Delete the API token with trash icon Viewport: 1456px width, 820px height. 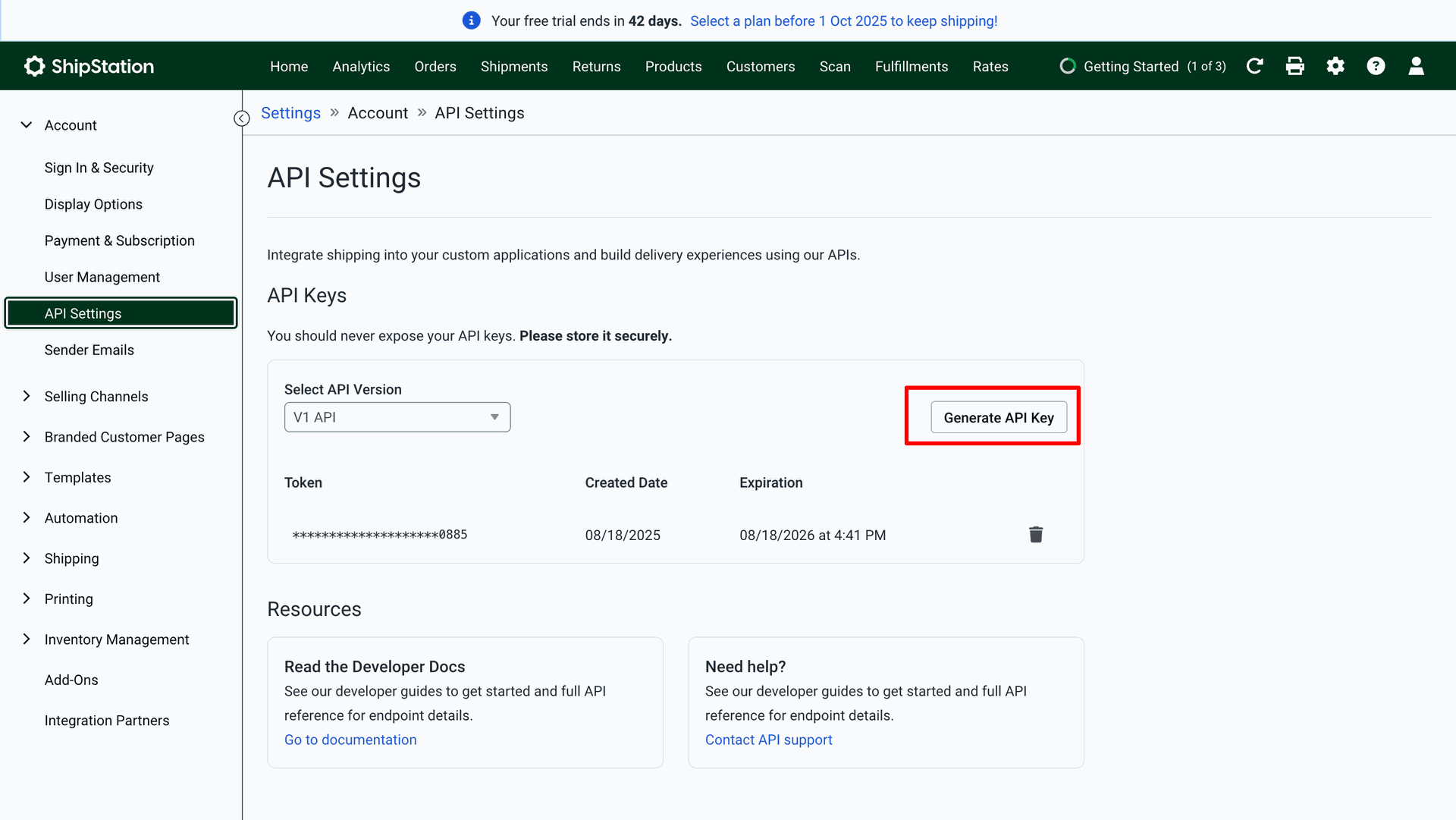[x=1036, y=535]
